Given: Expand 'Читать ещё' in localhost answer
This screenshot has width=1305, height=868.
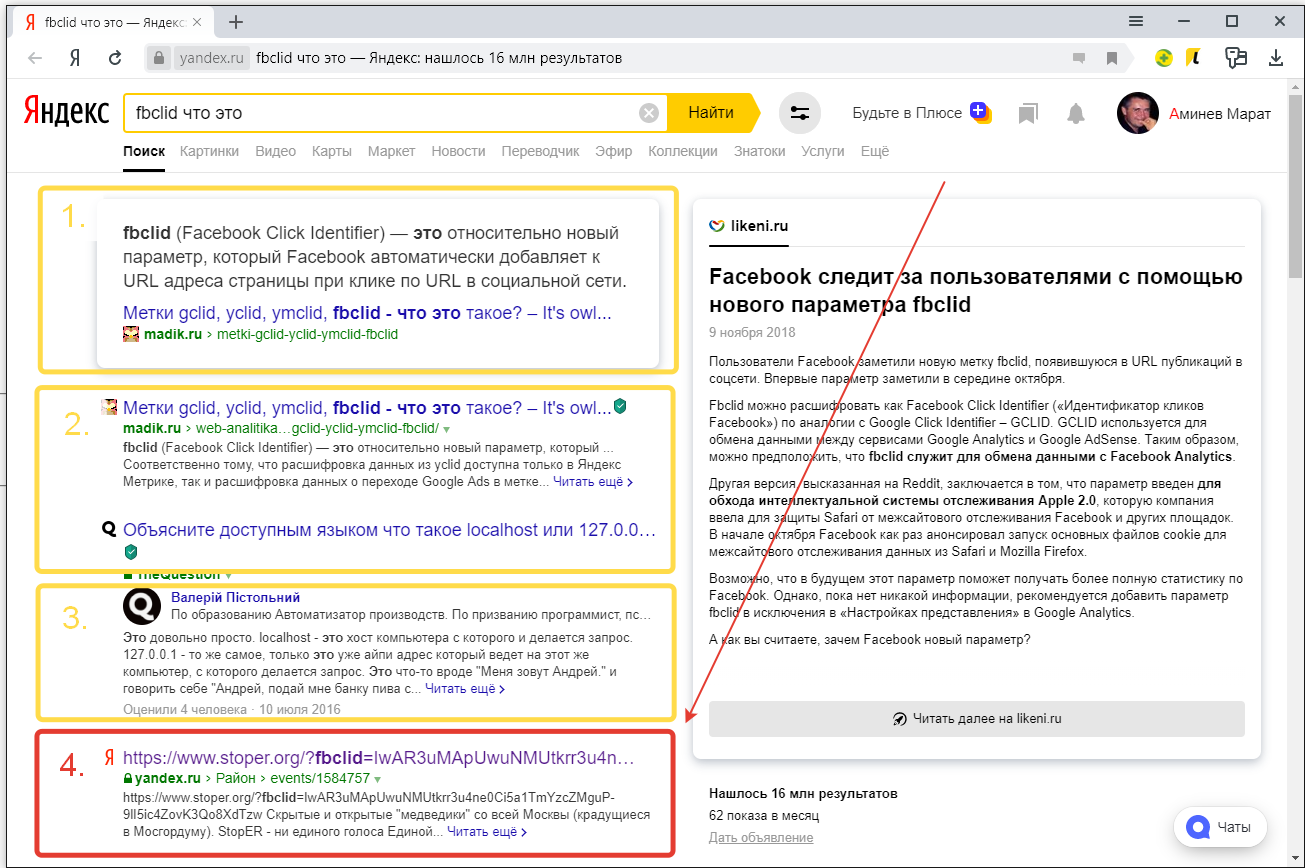Looking at the screenshot, I should point(464,689).
